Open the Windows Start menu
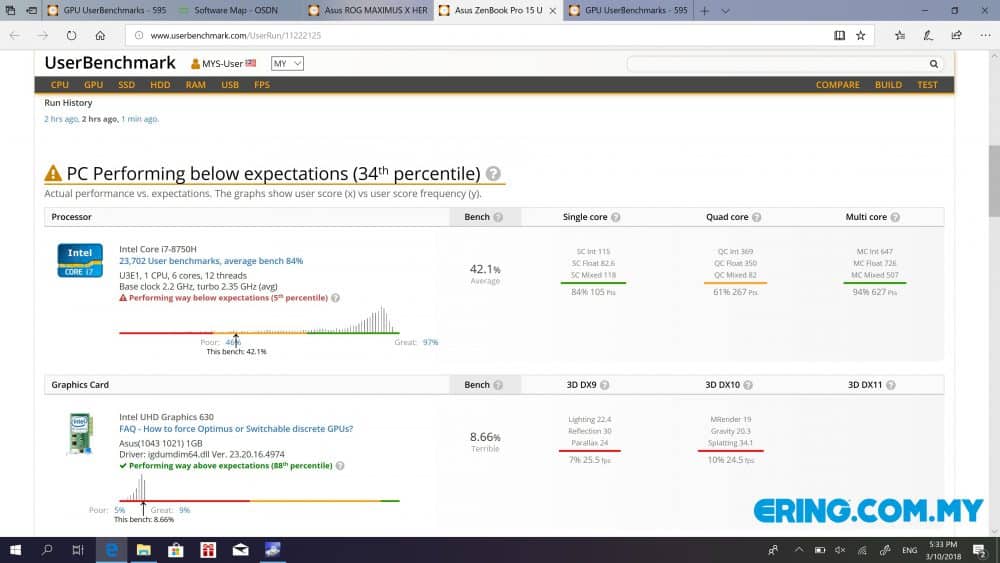 pyautogui.click(x=15, y=550)
